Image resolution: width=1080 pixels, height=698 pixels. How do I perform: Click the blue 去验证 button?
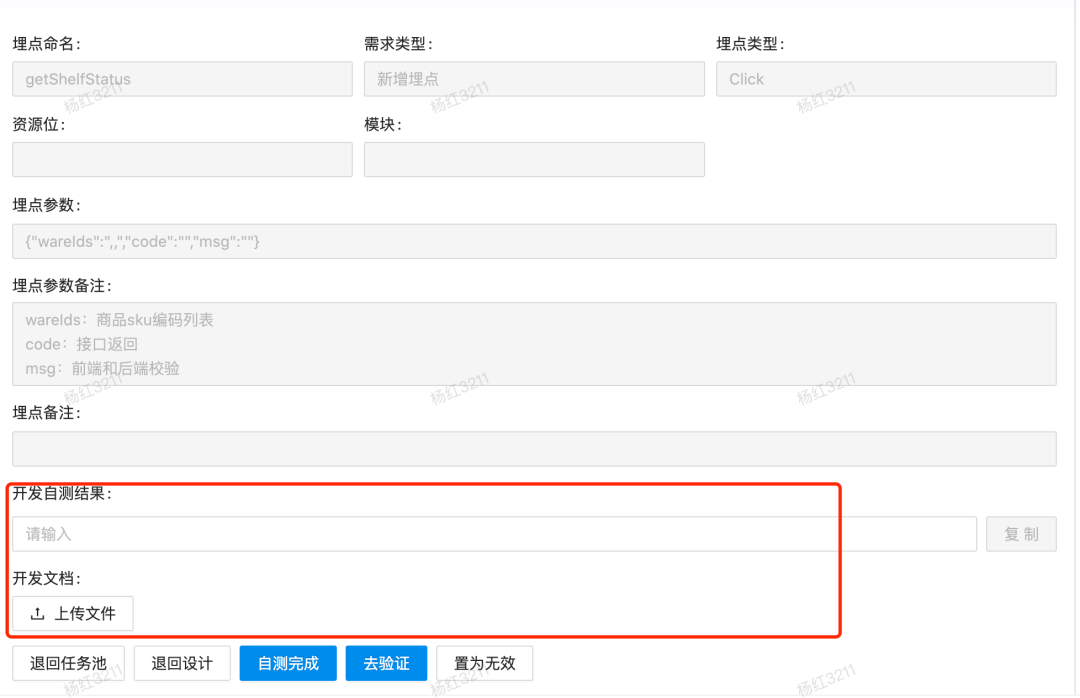click(386, 664)
